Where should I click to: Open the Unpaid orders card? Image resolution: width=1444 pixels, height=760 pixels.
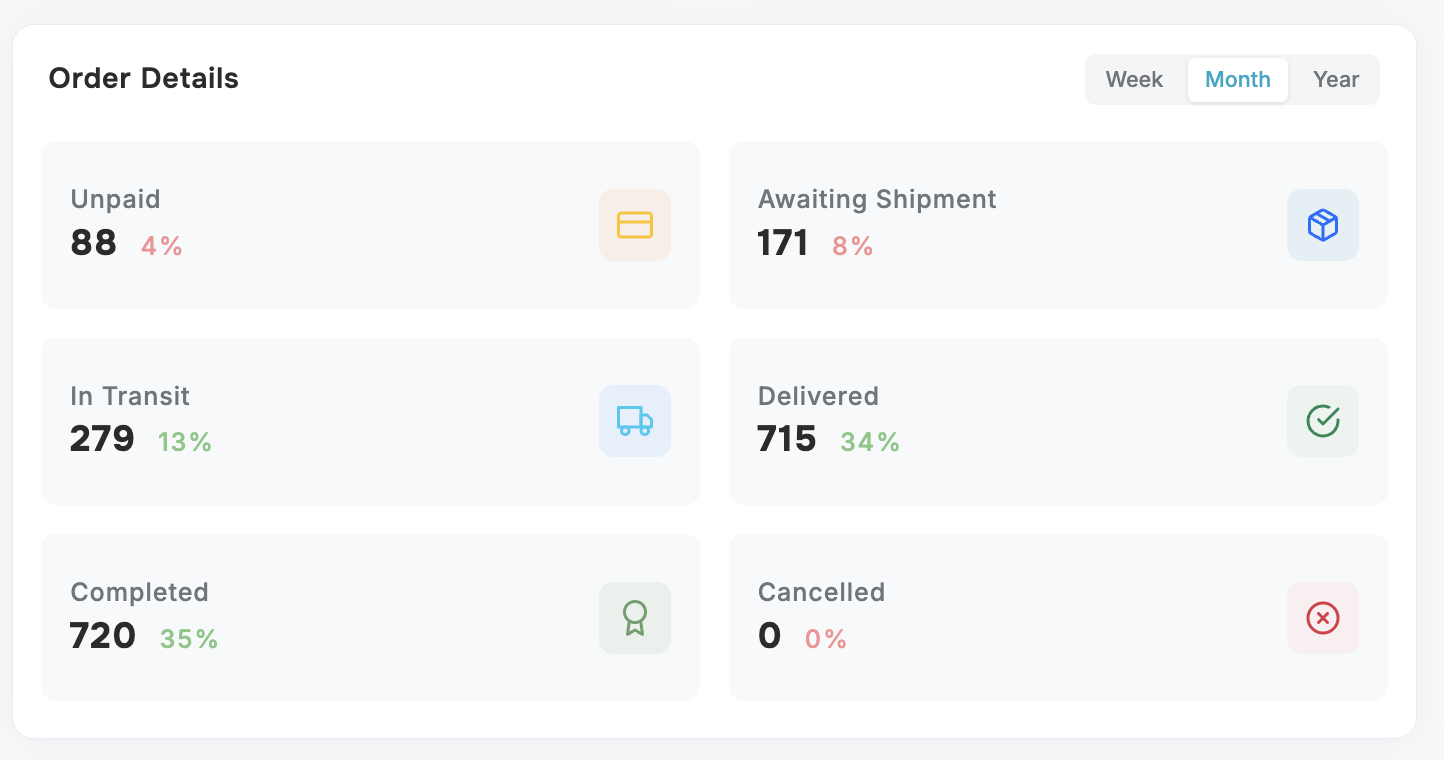point(370,225)
